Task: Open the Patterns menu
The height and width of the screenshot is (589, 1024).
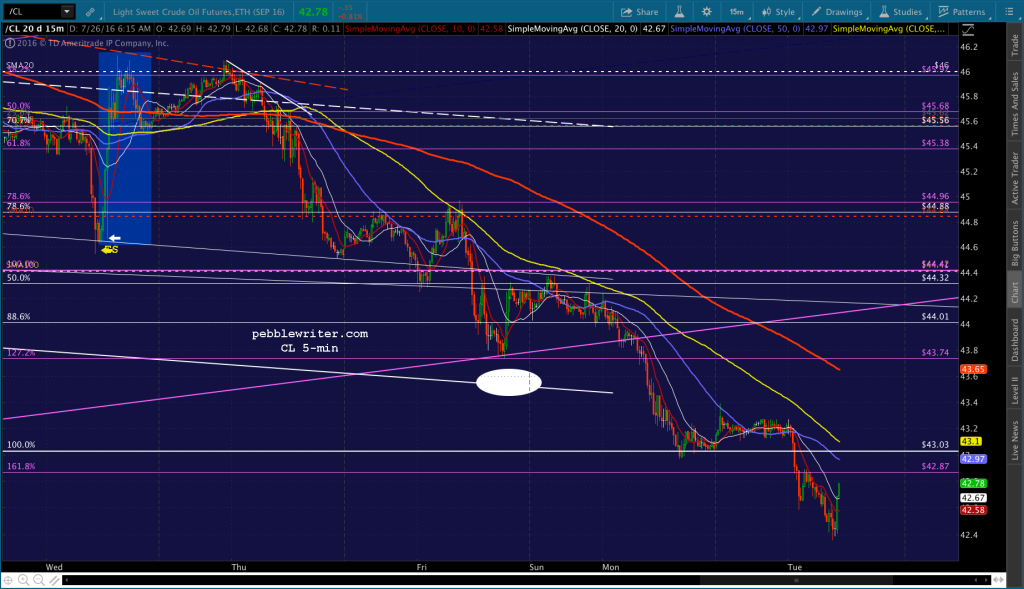Action: pos(961,12)
